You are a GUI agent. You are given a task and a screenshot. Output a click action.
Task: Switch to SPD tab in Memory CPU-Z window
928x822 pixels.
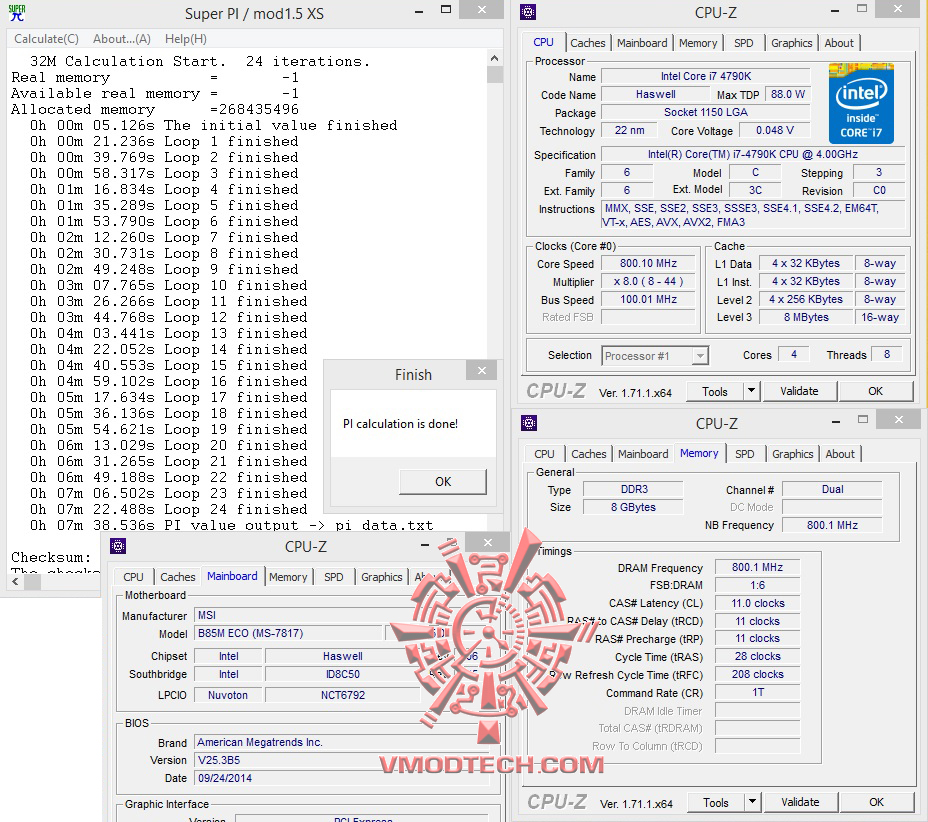(x=745, y=454)
